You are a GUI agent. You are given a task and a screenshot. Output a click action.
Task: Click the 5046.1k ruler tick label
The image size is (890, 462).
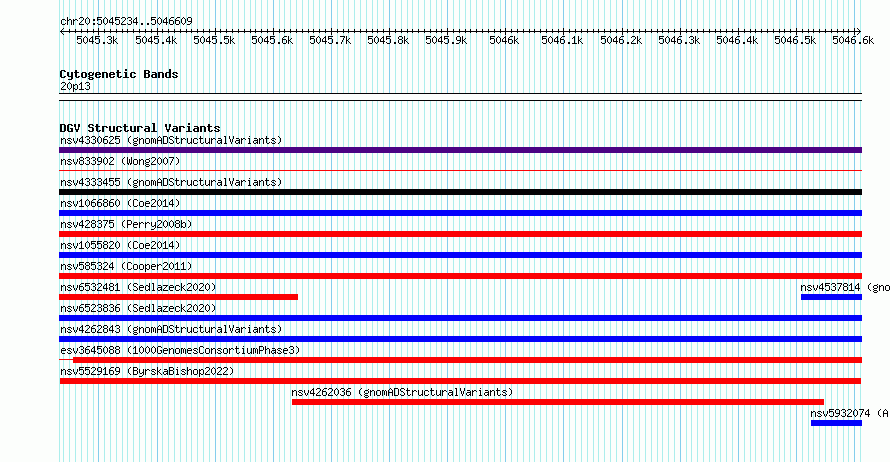point(562,40)
